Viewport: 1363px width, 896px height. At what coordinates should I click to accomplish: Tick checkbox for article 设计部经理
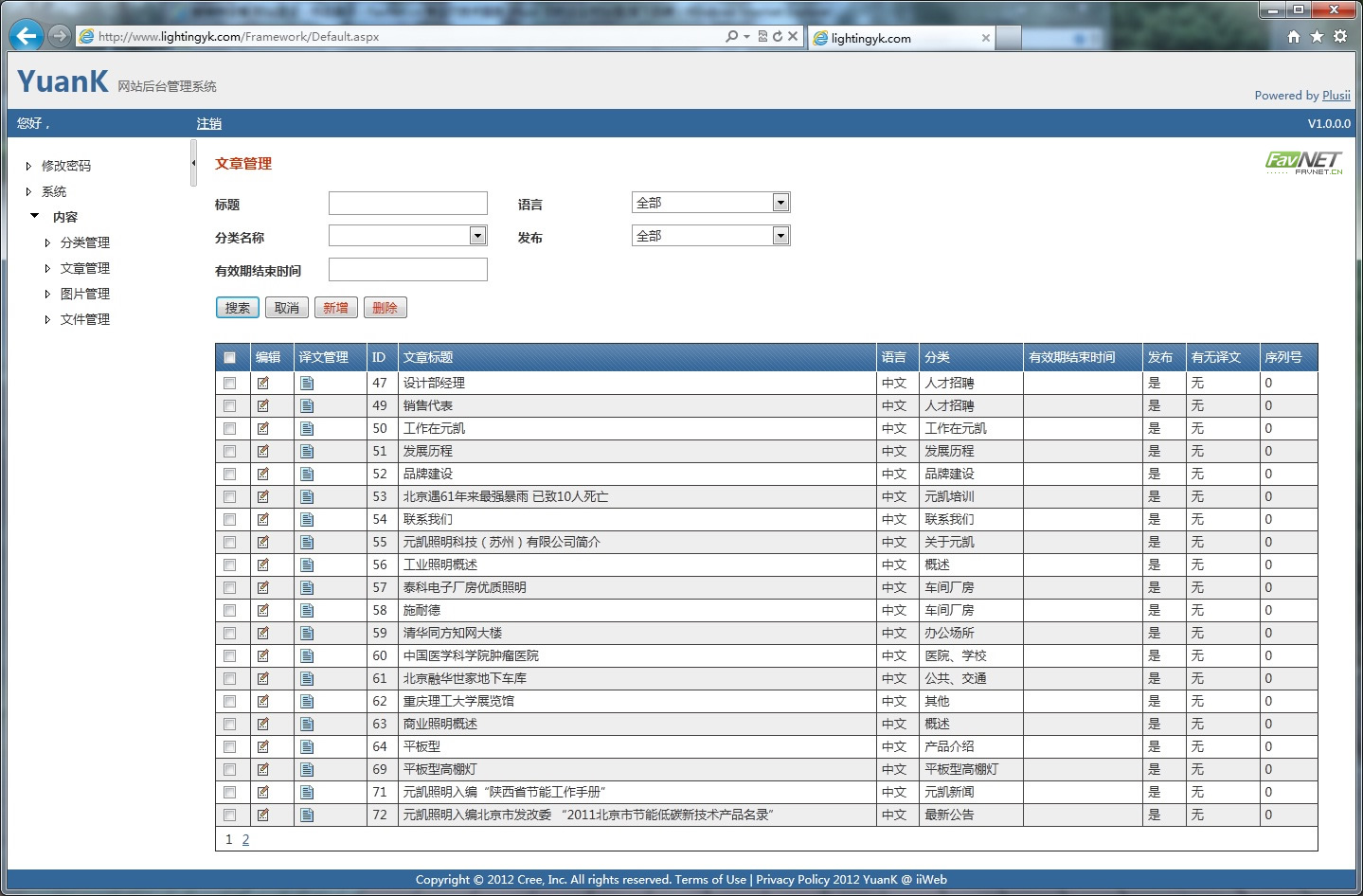tap(229, 384)
